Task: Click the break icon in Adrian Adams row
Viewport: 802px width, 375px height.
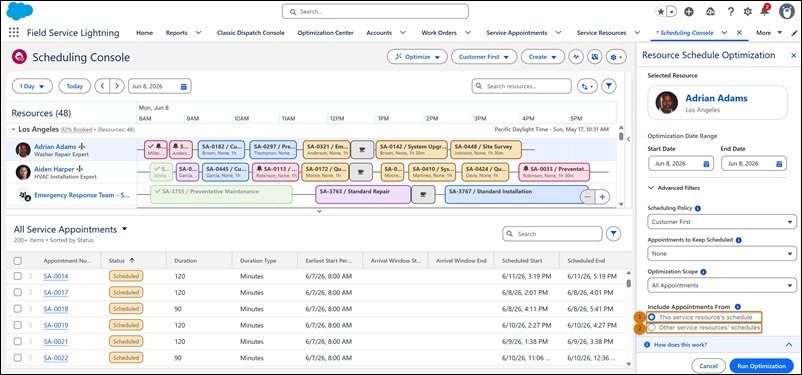Action: [362, 149]
